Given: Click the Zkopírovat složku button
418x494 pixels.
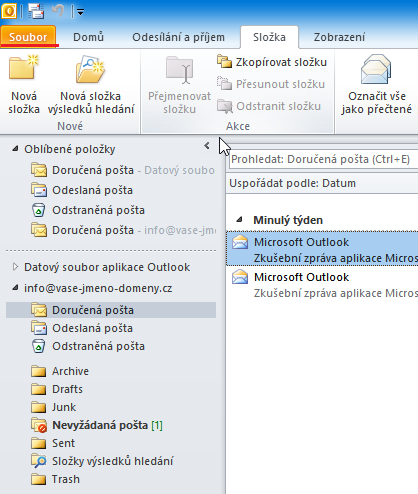Looking at the screenshot, I should click(272, 62).
